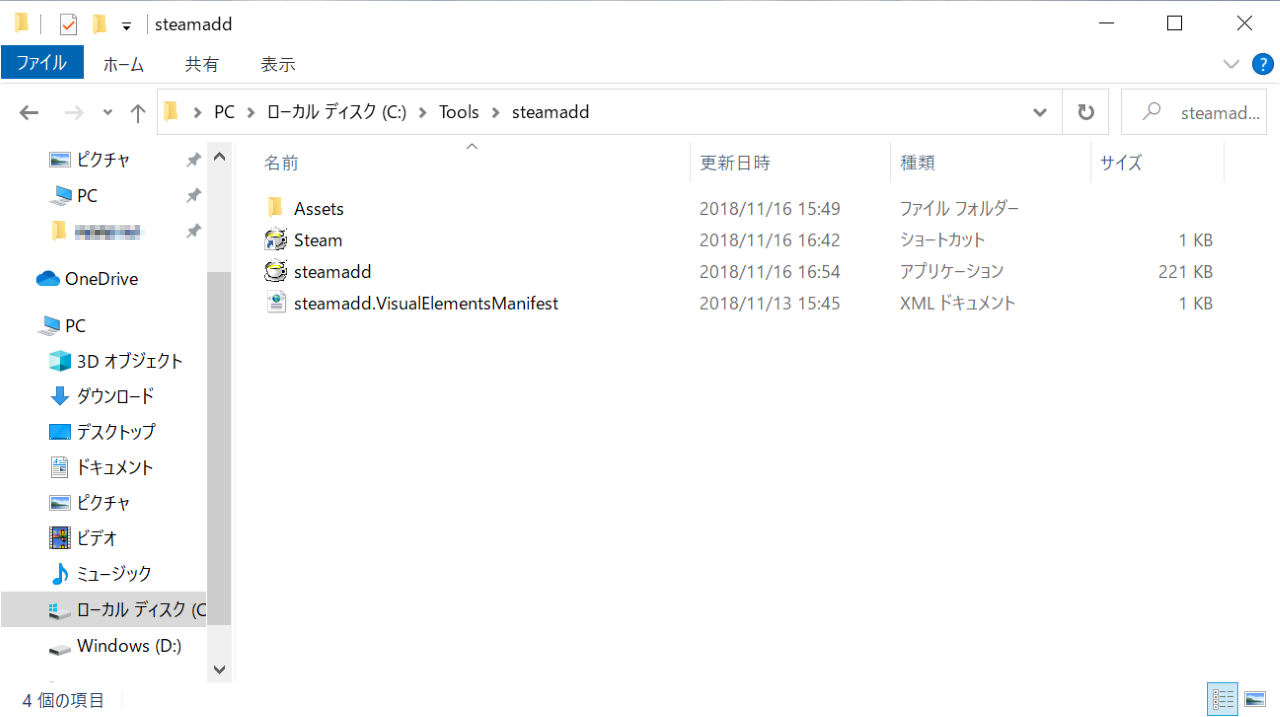Select the Steam shortcut icon
The width and height of the screenshot is (1280, 717).
click(x=276, y=240)
